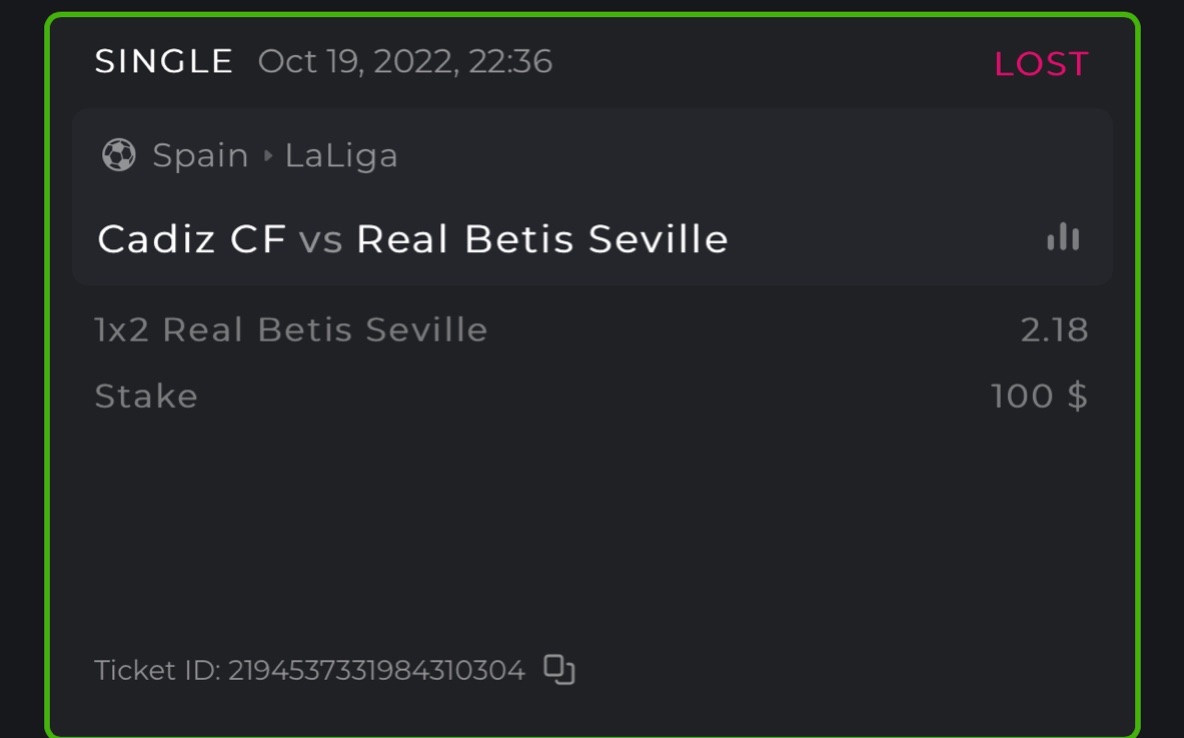The width and height of the screenshot is (1184, 738).
Task: Select the Cadiz CF team name
Action: coord(192,239)
